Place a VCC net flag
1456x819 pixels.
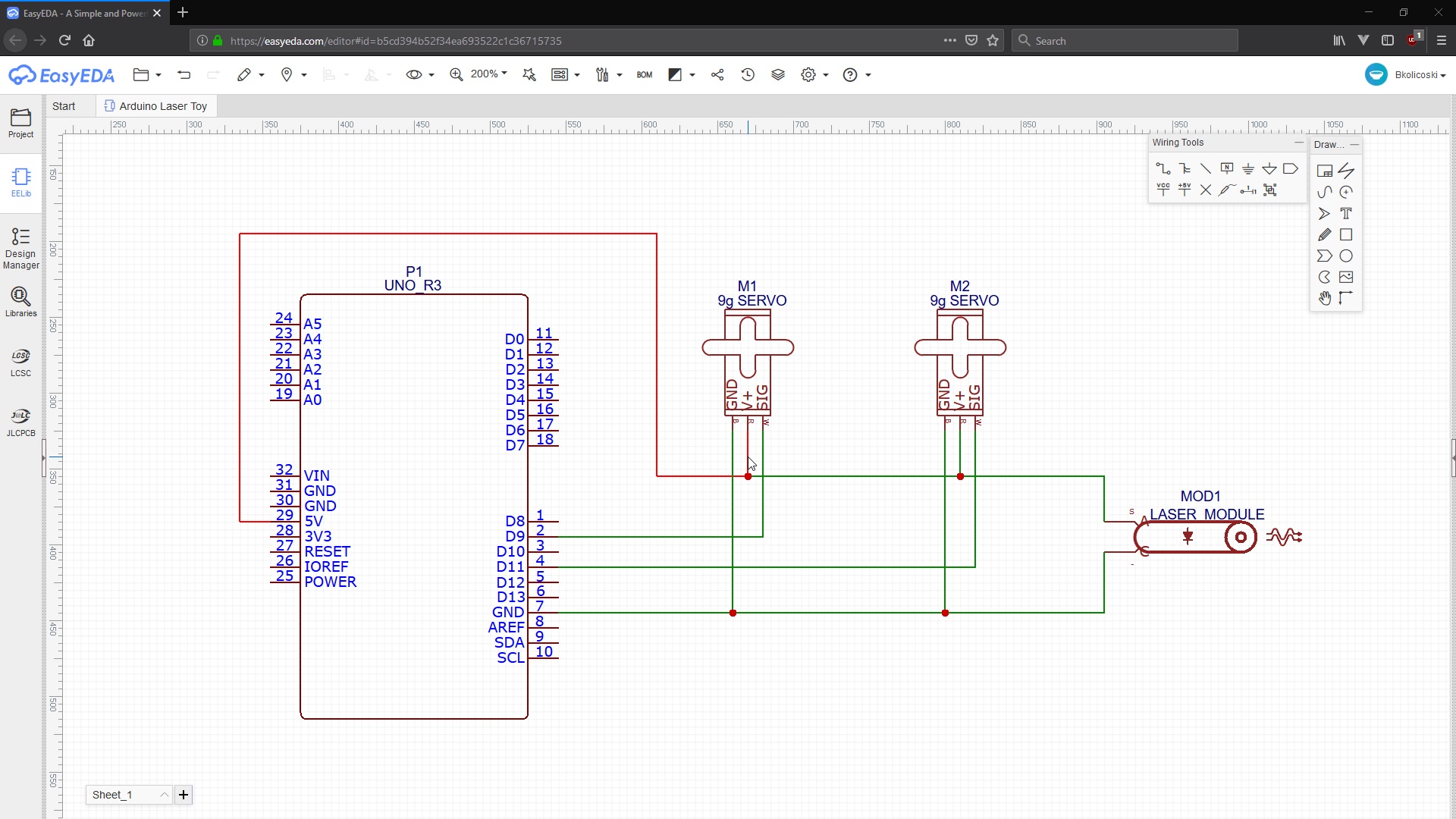pos(1163,190)
